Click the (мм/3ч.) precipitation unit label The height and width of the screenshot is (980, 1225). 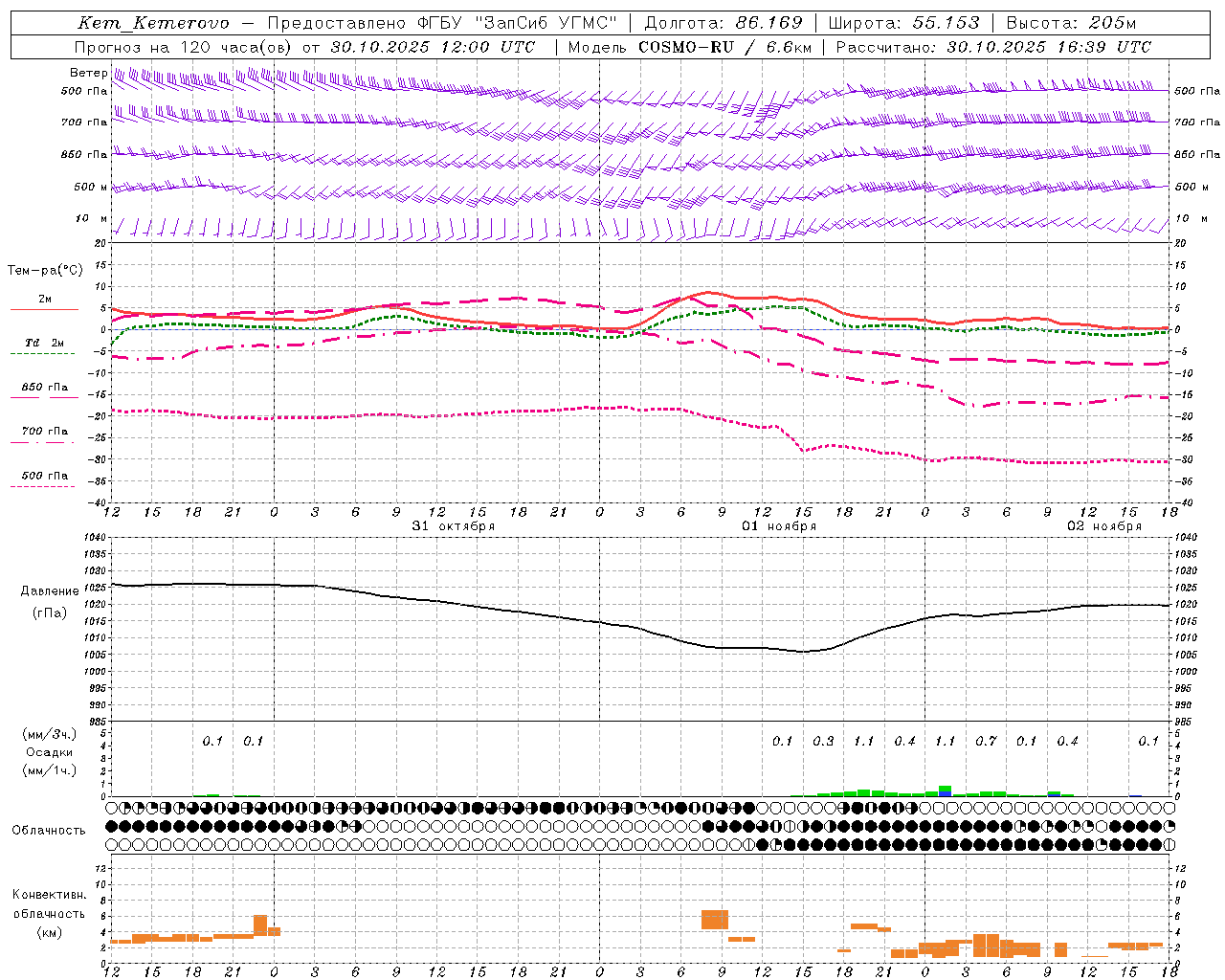pyautogui.click(x=50, y=734)
